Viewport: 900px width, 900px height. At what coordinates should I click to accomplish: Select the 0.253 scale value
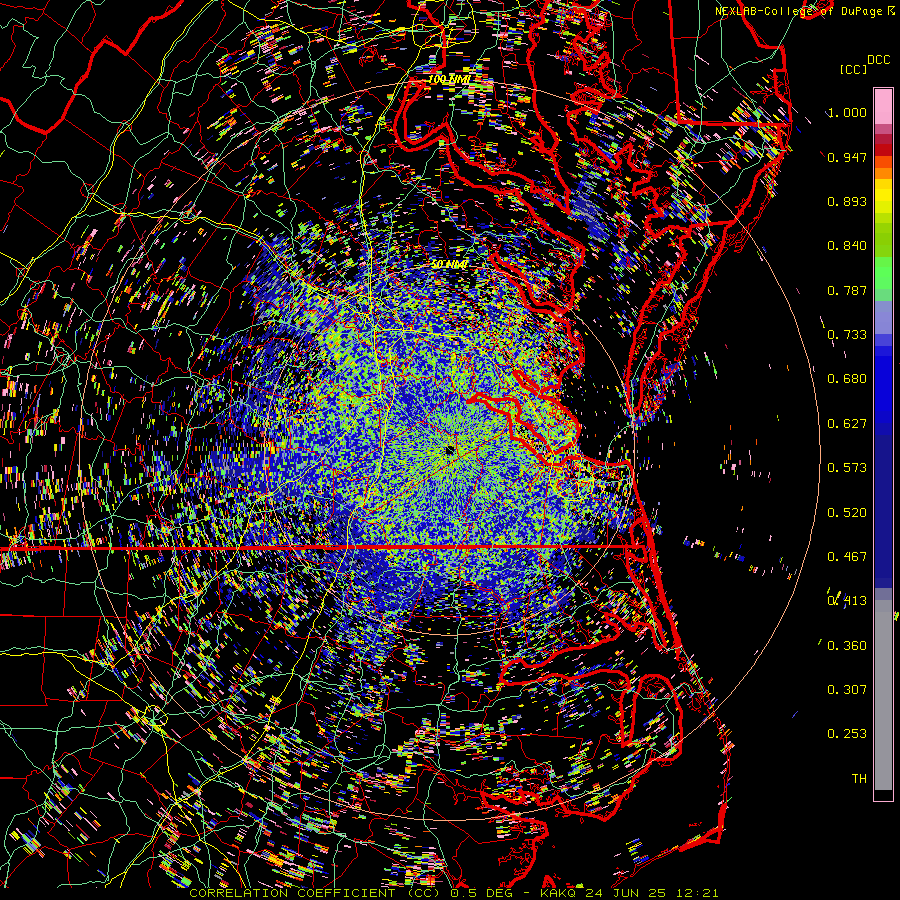pyautogui.click(x=847, y=734)
